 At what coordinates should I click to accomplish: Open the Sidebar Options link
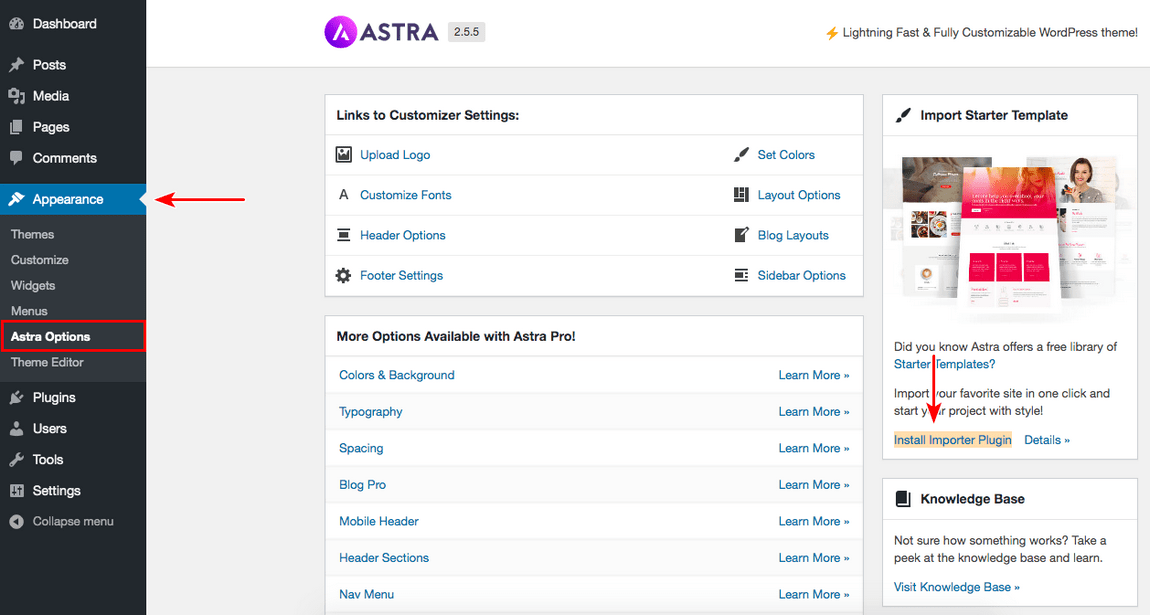801,276
